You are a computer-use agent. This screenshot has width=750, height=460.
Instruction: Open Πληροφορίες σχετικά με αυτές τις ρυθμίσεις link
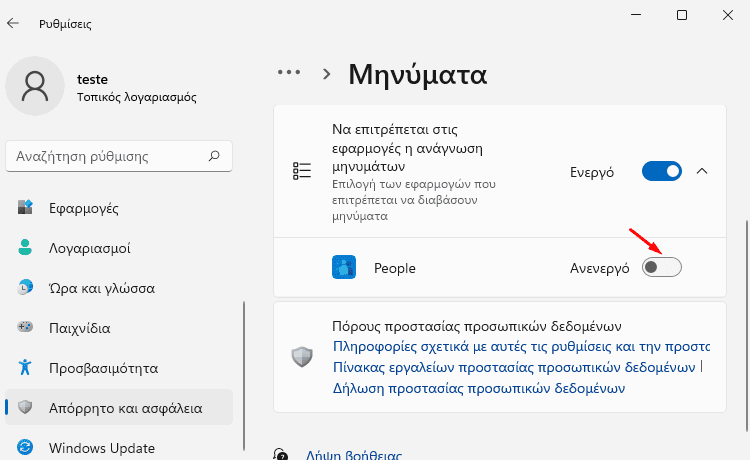[521, 346]
